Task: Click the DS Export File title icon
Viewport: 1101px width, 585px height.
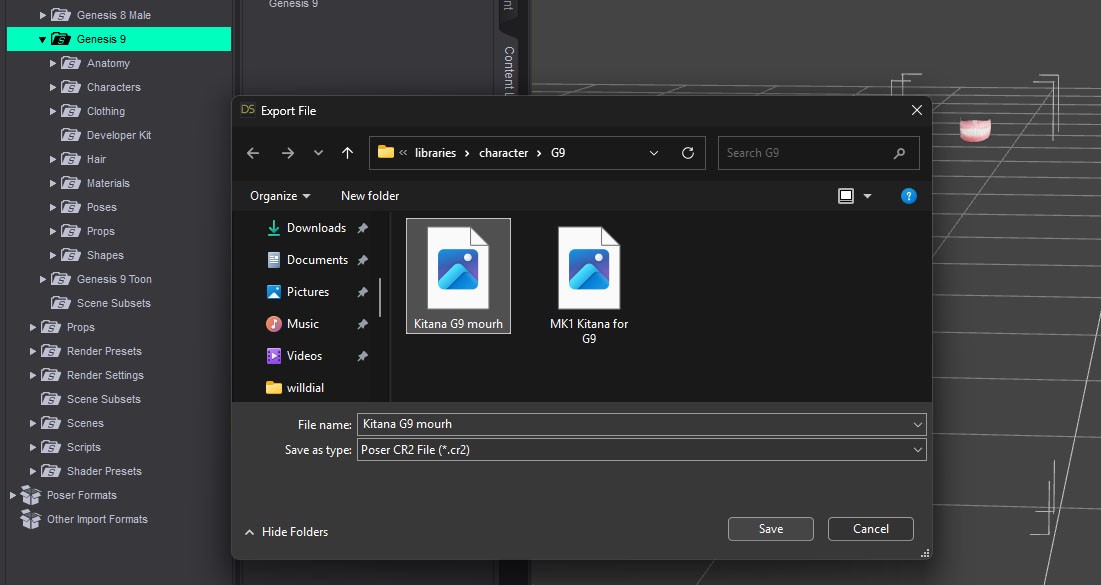Action: (x=248, y=110)
